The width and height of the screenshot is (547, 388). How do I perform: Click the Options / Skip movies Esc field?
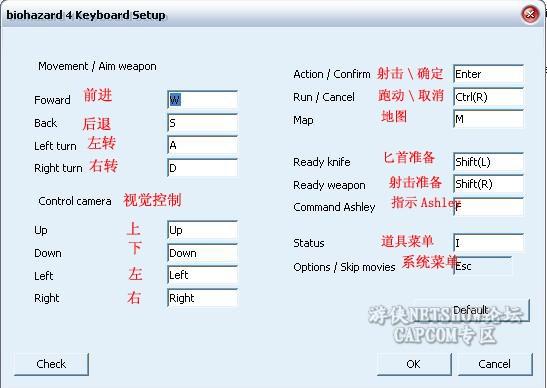click(483, 266)
